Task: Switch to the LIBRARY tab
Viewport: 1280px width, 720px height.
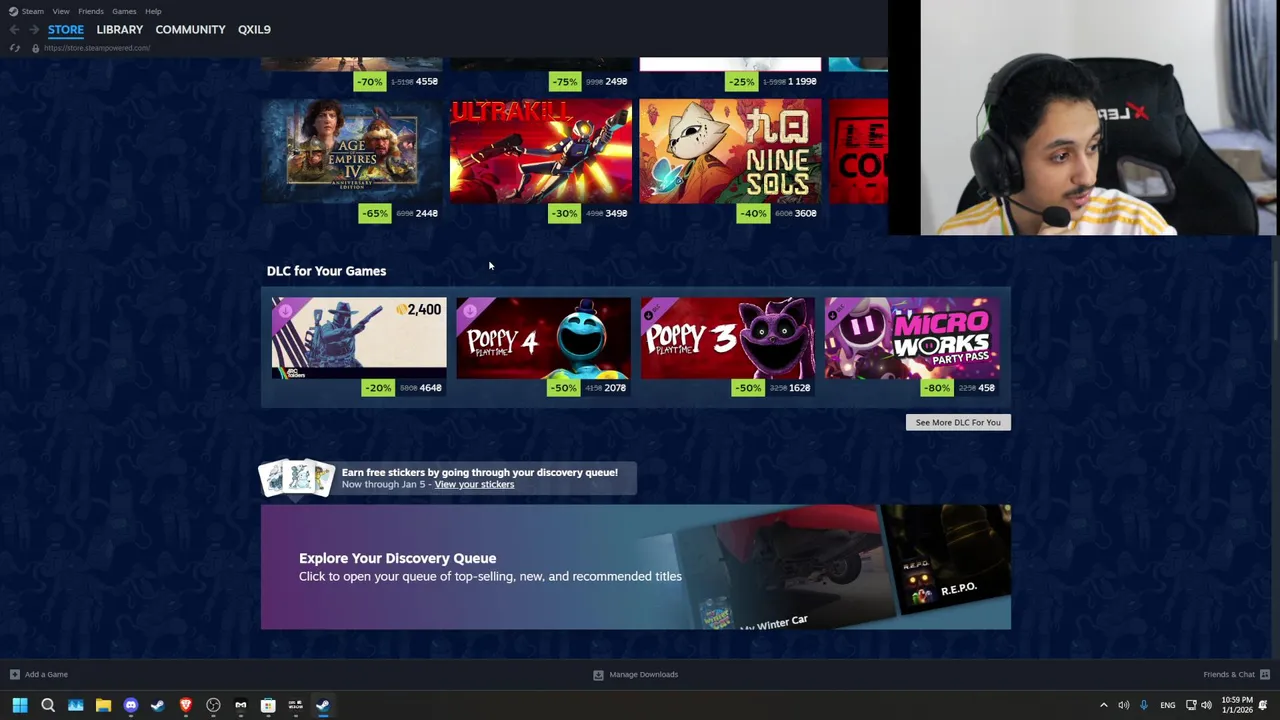Action: coord(120,30)
